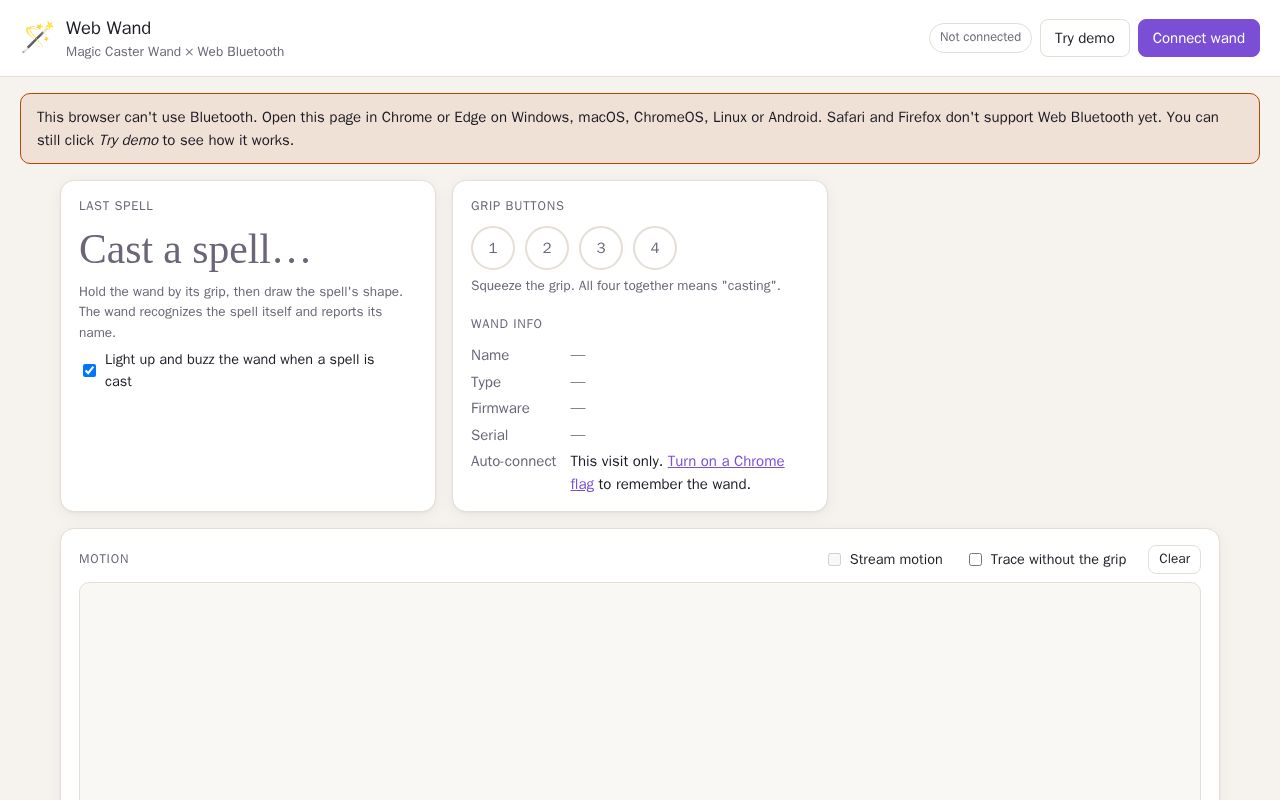The height and width of the screenshot is (800, 1280).
Task: Click the motion trace canvas area
Action: click(x=640, y=691)
